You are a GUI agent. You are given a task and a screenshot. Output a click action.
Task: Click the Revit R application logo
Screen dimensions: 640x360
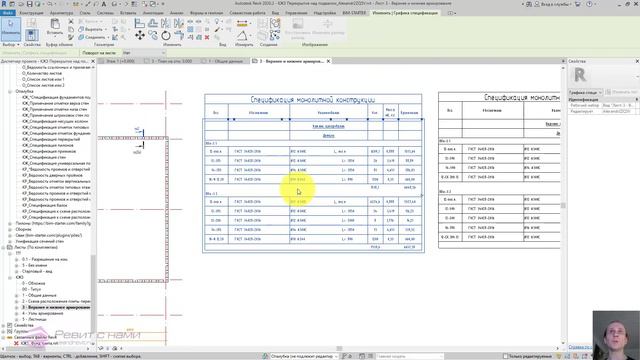click(4, 4)
